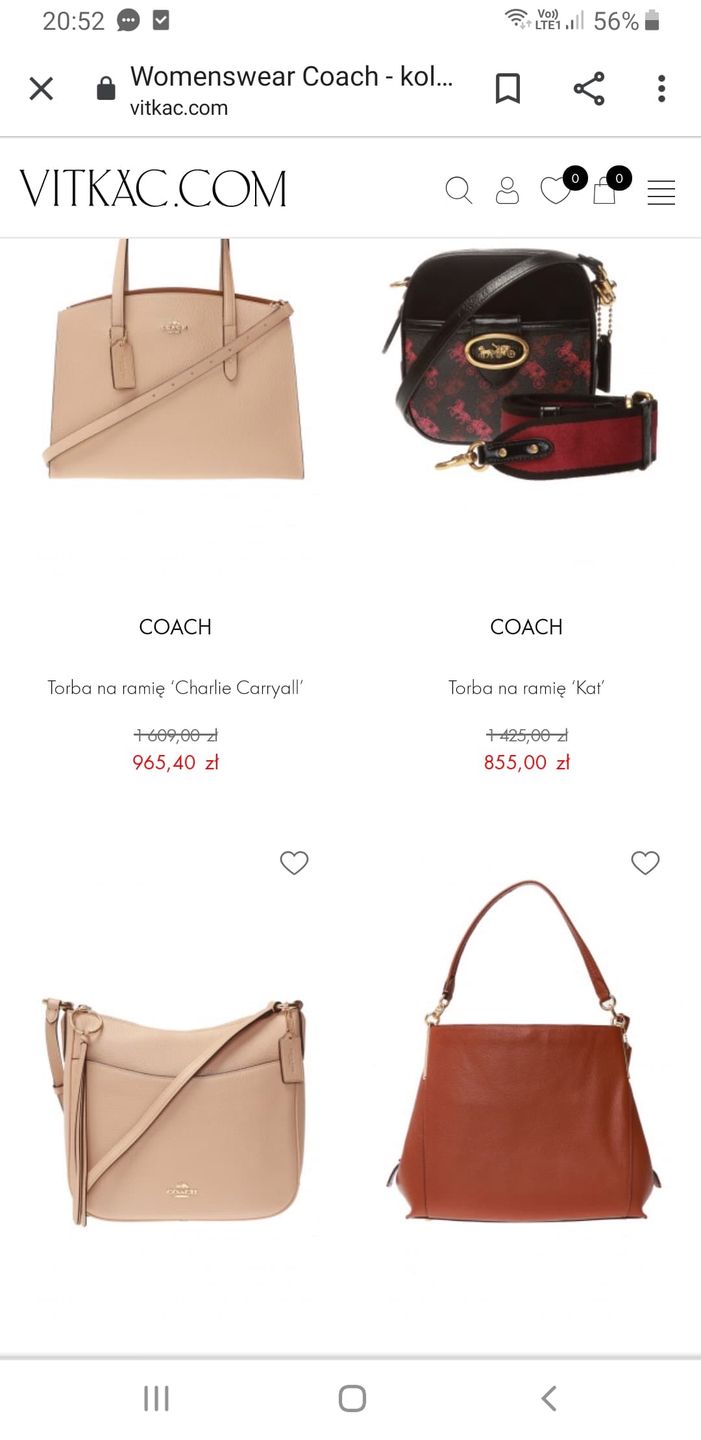The image size is (701, 1440).
Task: Close the browser tab with X
Action: pyautogui.click(x=41, y=89)
